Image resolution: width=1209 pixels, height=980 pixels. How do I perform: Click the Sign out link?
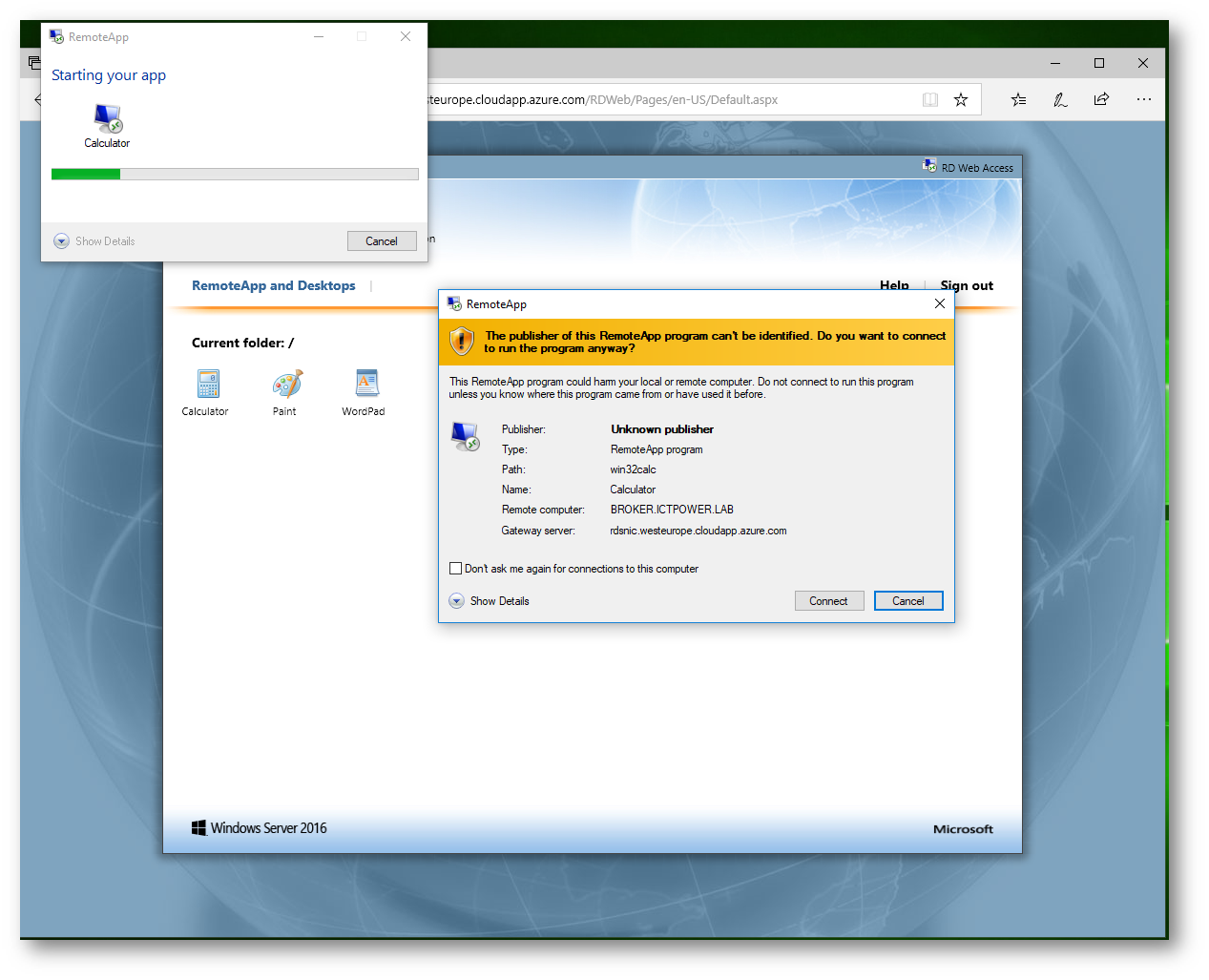pyautogui.click(x=967, y=285)
